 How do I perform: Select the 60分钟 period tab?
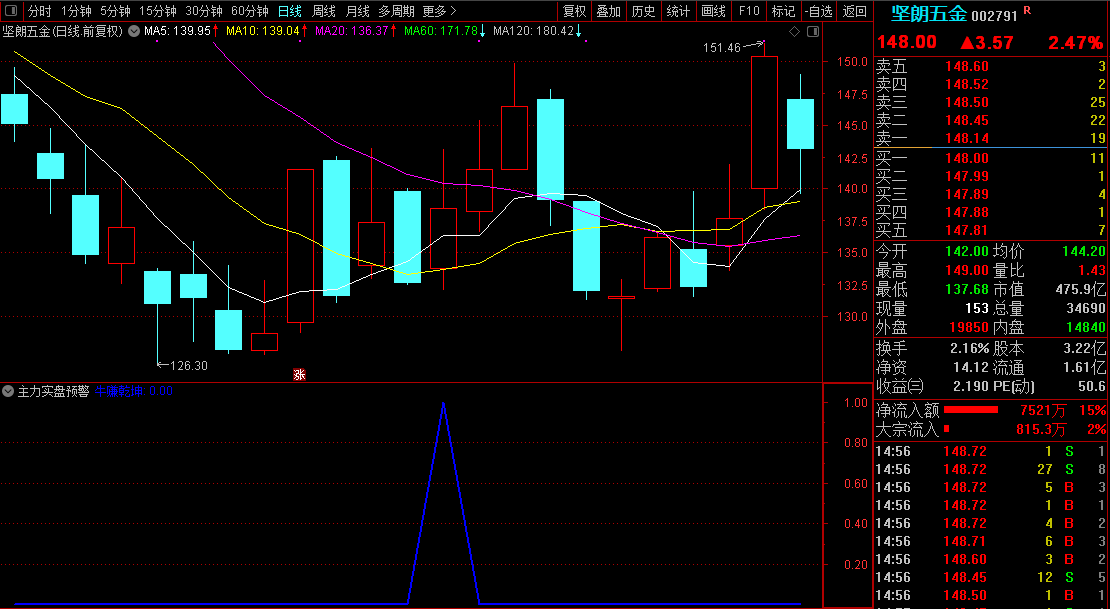click(x=249, y=11)
